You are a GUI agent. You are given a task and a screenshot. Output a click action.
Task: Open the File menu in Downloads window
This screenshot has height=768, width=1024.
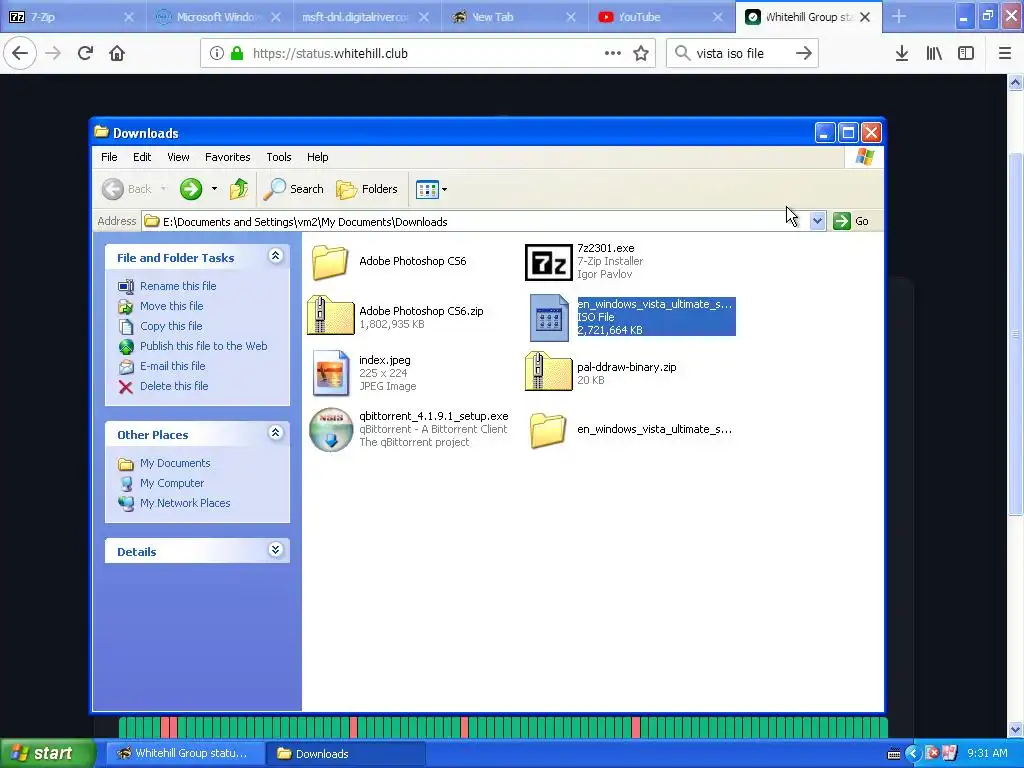[109, 157]
